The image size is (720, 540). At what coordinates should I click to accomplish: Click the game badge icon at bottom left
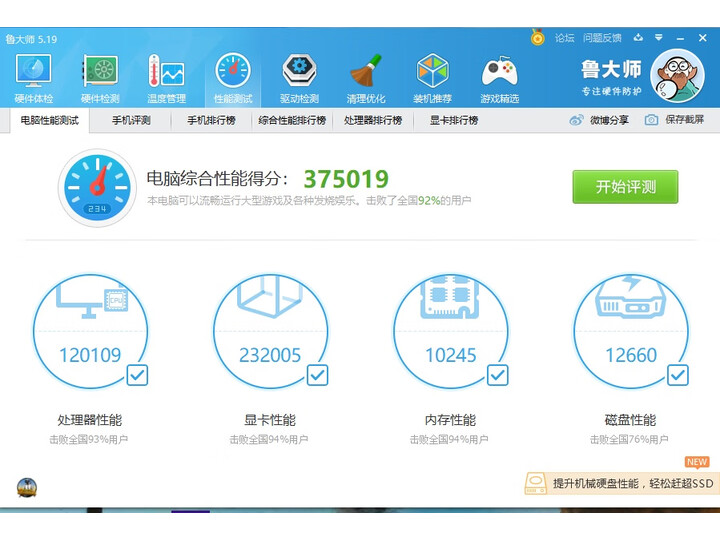27,488
